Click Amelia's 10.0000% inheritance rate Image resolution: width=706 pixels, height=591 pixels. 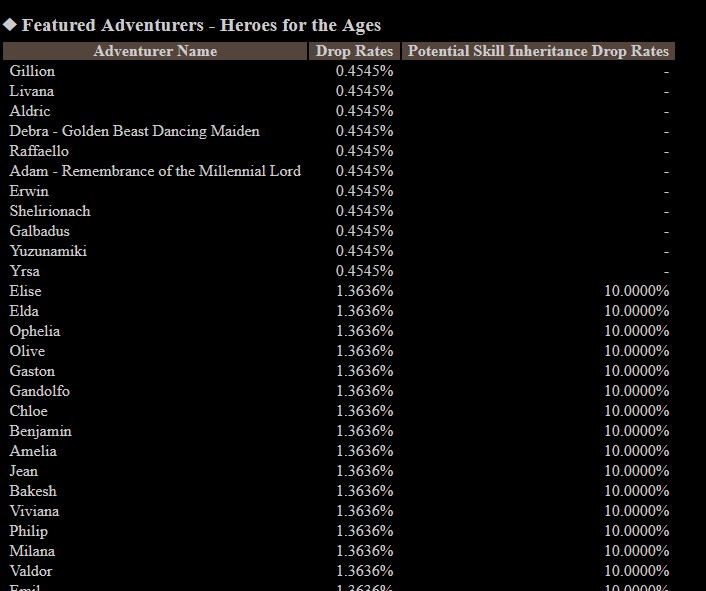[637, 451]
